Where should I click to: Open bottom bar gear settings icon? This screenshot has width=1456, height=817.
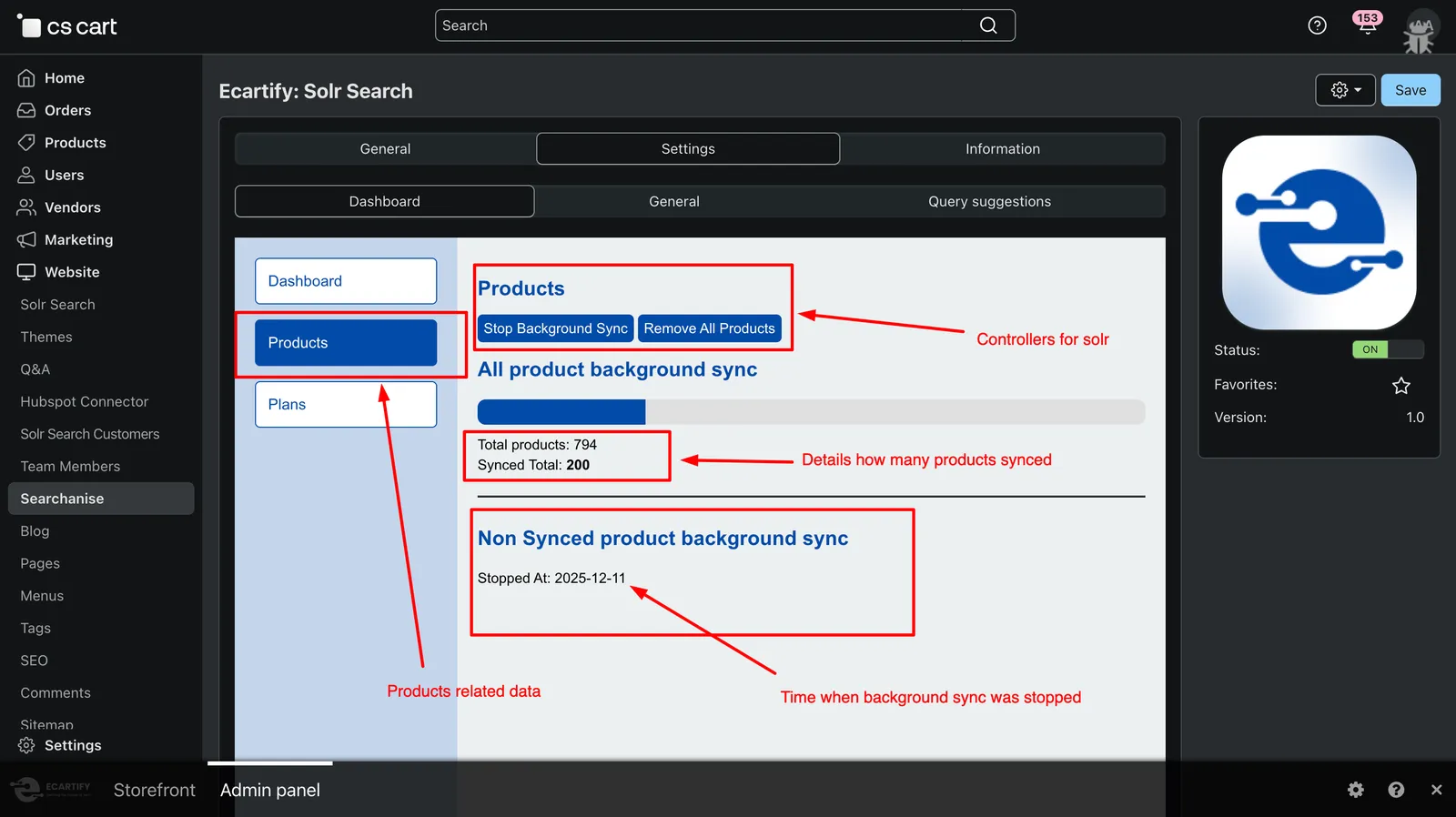(x=1356, y=790)
